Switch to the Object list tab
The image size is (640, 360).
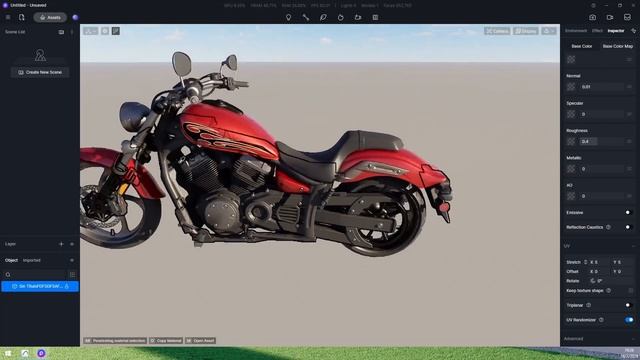(x=11, y=260)
